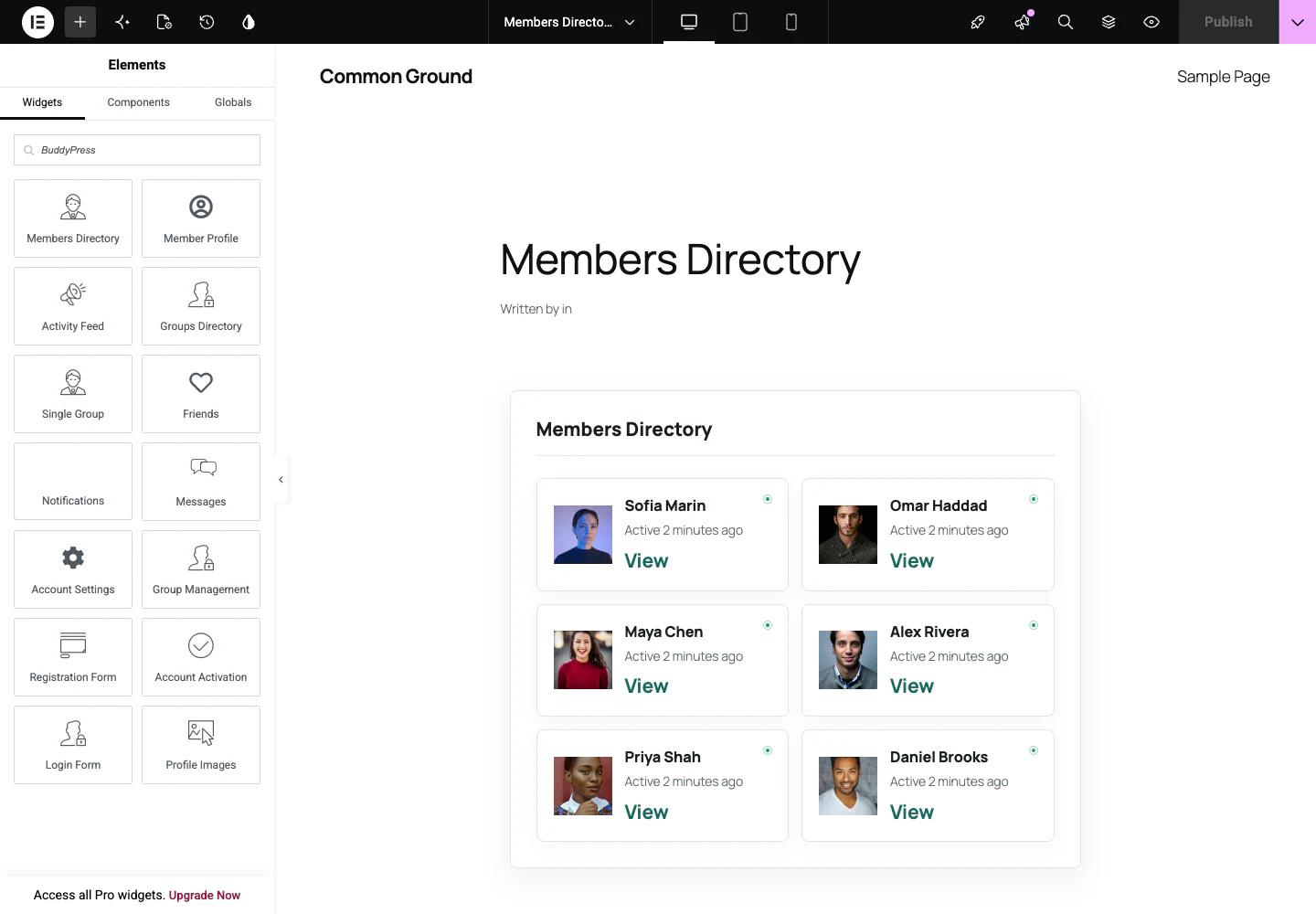Select the Account Activation widget
Viewport: 1316px width, 914px height.
tap(201, 657)
